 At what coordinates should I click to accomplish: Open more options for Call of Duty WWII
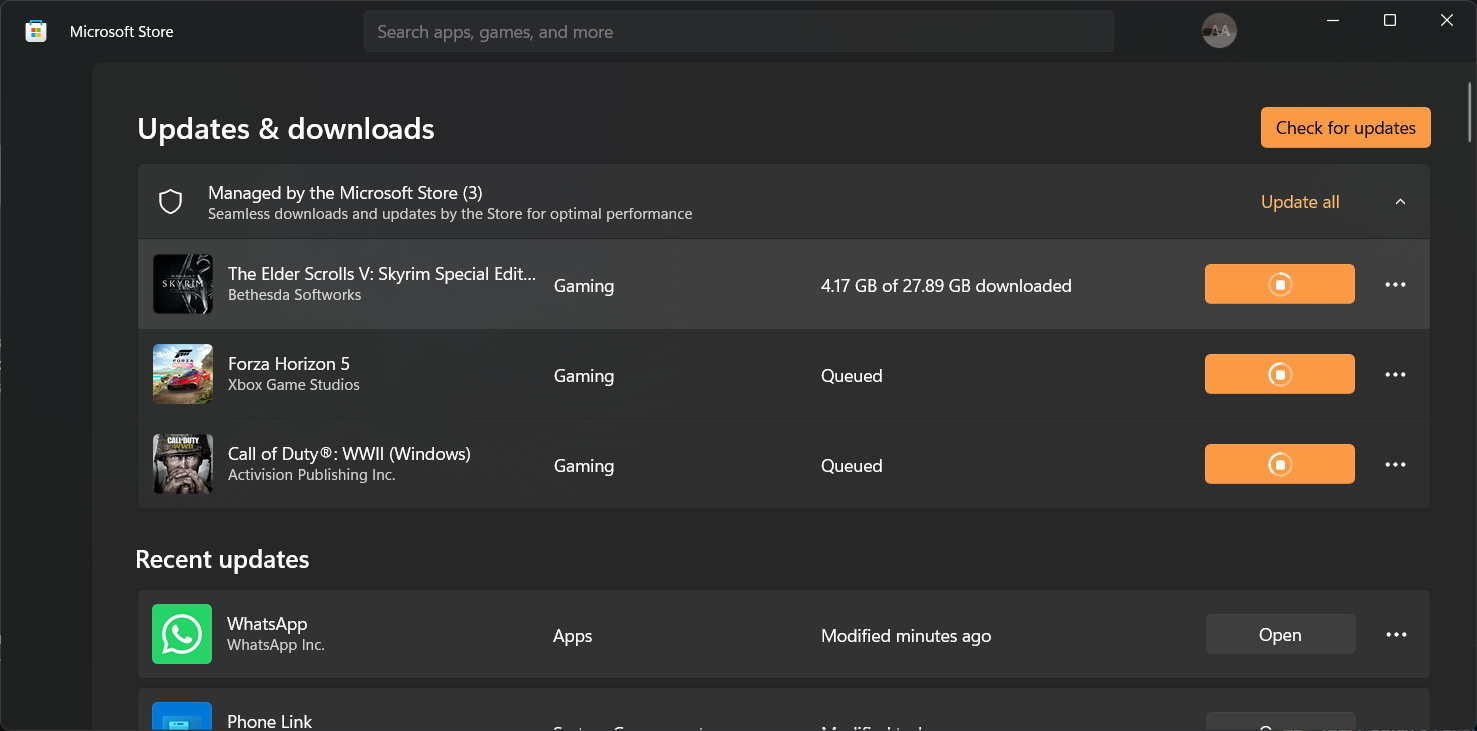pos(1396,465)
